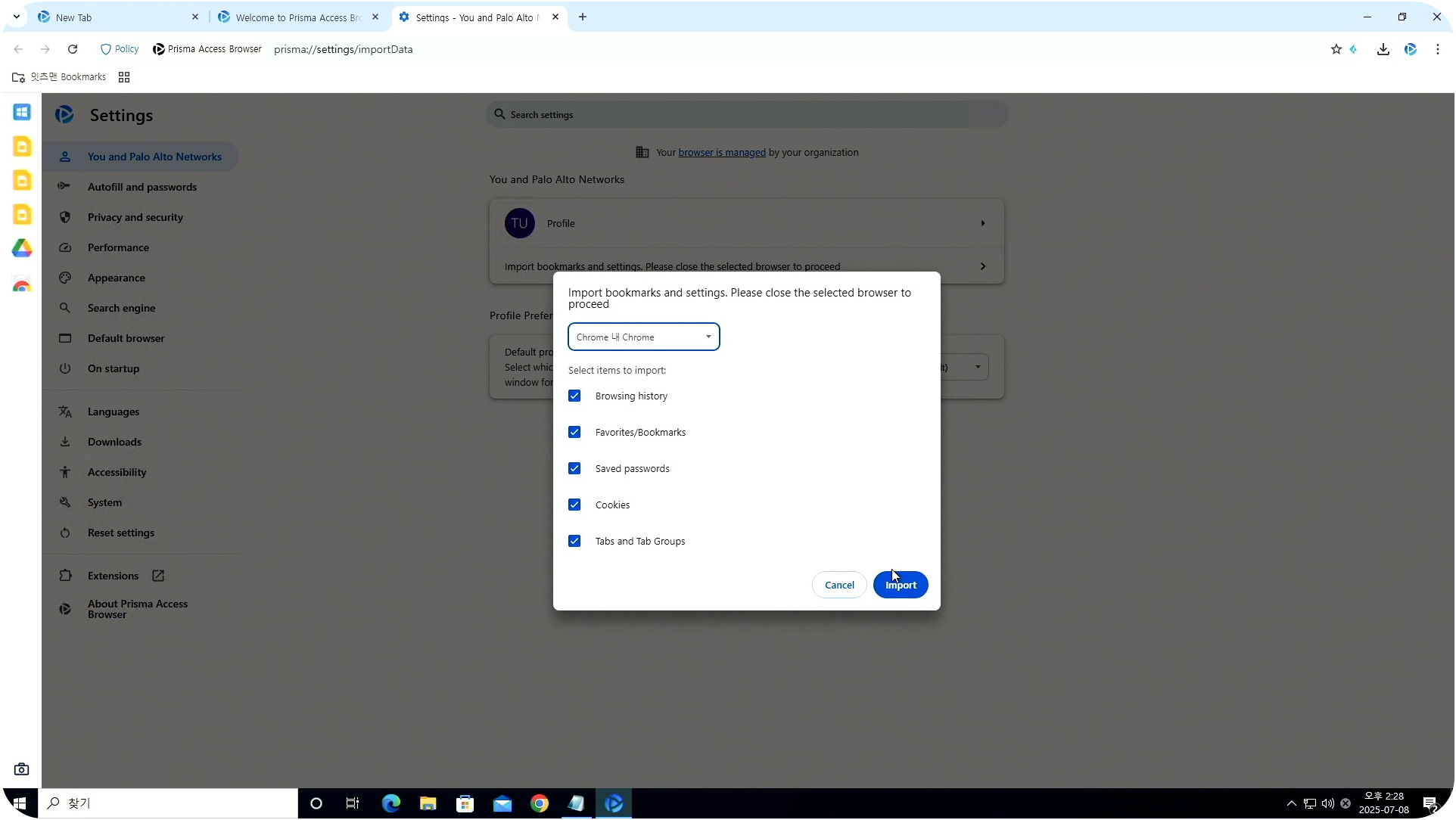This screenshot has height=820, width=1456.
Task: Open the Google Drive icon in the side panel
Action: coord(22,249)
